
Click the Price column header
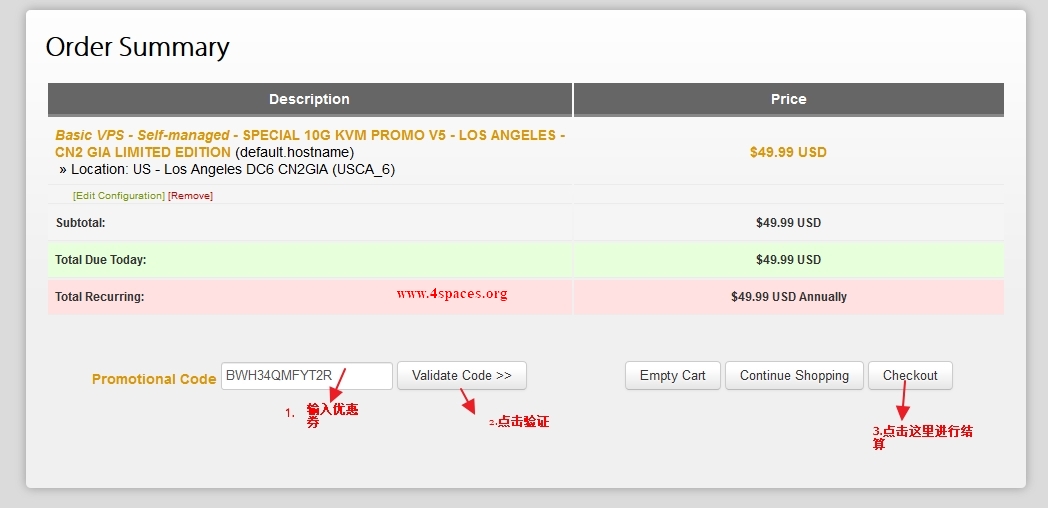788,99
